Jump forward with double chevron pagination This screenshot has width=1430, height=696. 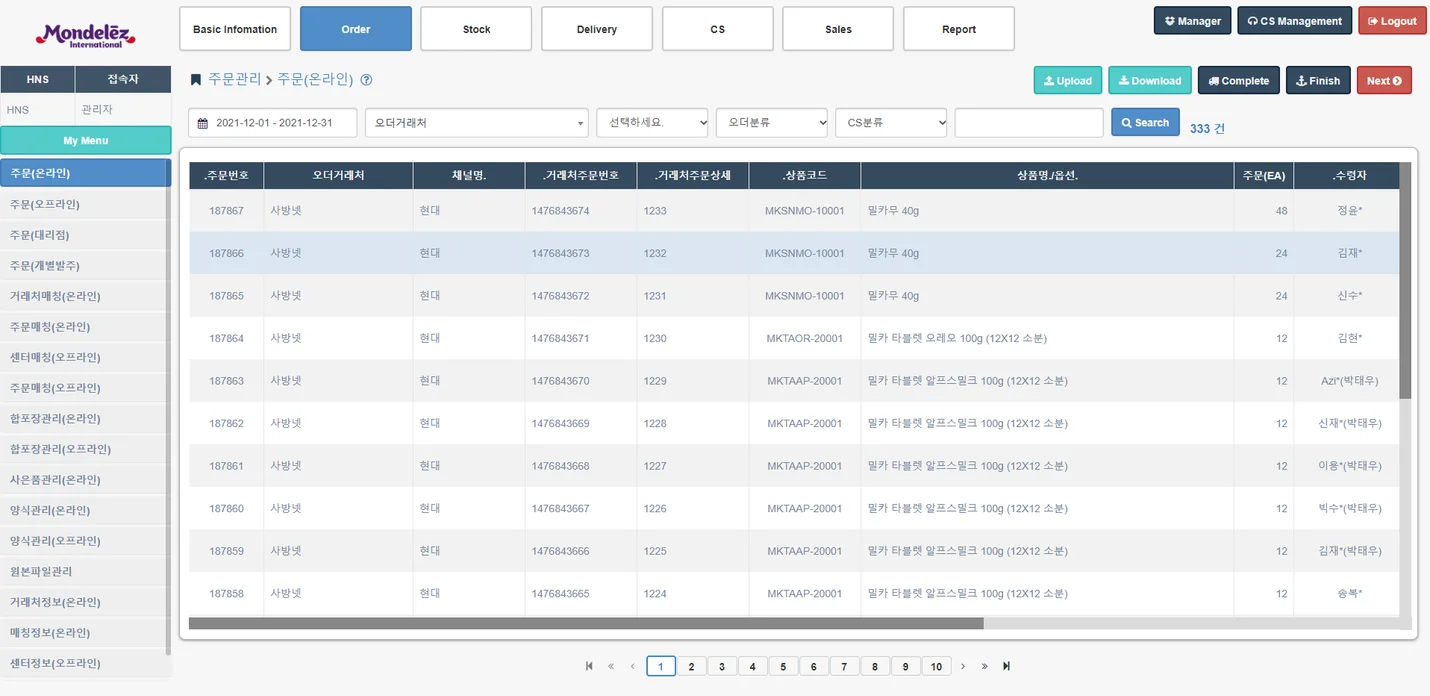[984, 666]
